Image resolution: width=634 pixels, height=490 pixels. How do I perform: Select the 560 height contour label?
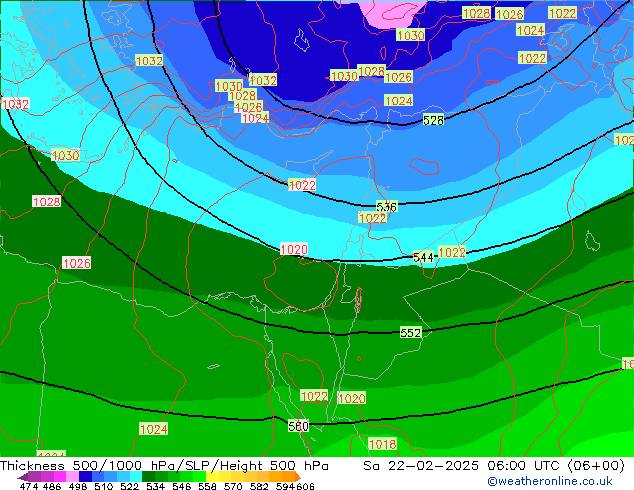coord(298,426)
